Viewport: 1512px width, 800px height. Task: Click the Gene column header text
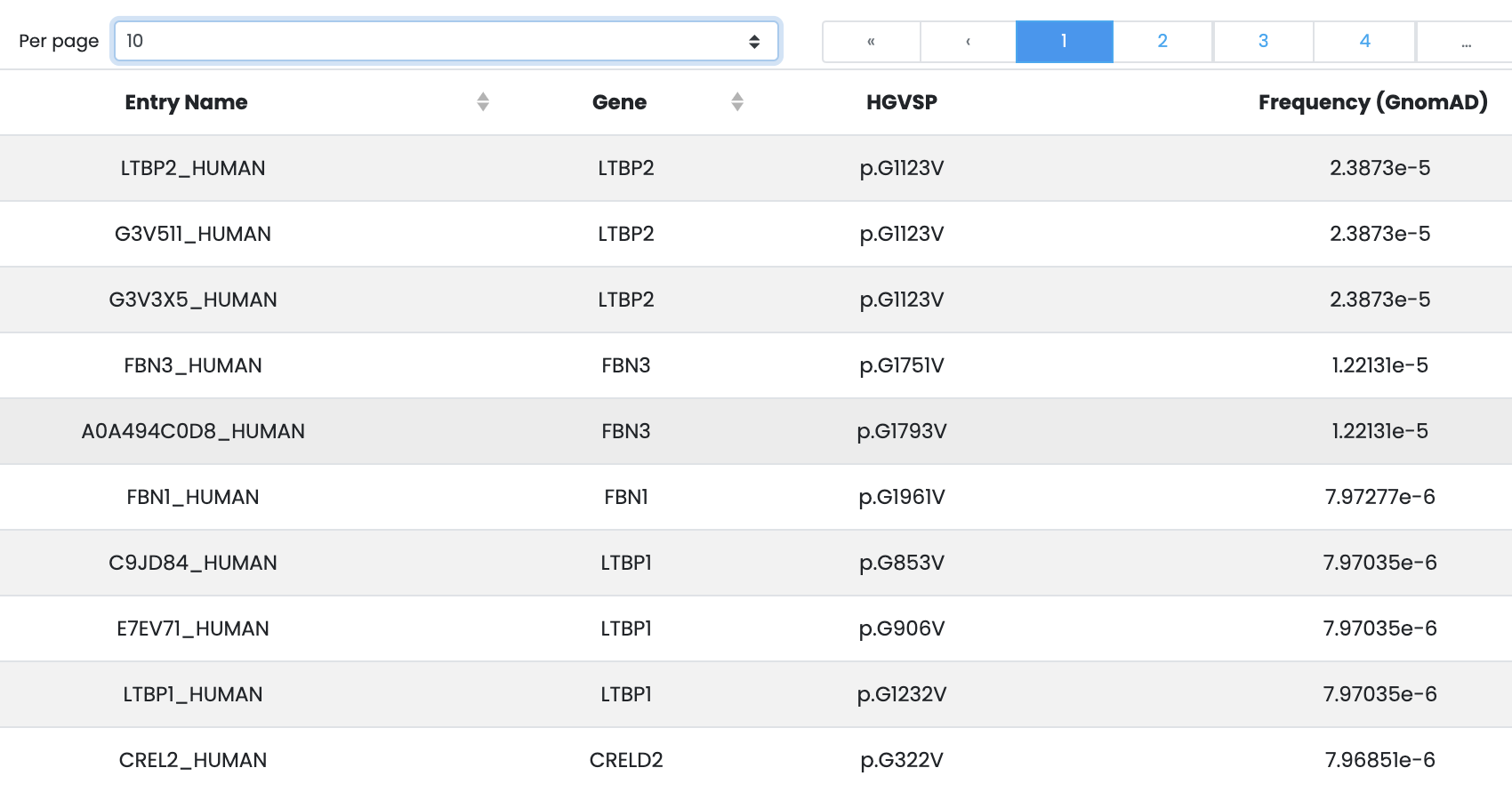coord(619,102)
